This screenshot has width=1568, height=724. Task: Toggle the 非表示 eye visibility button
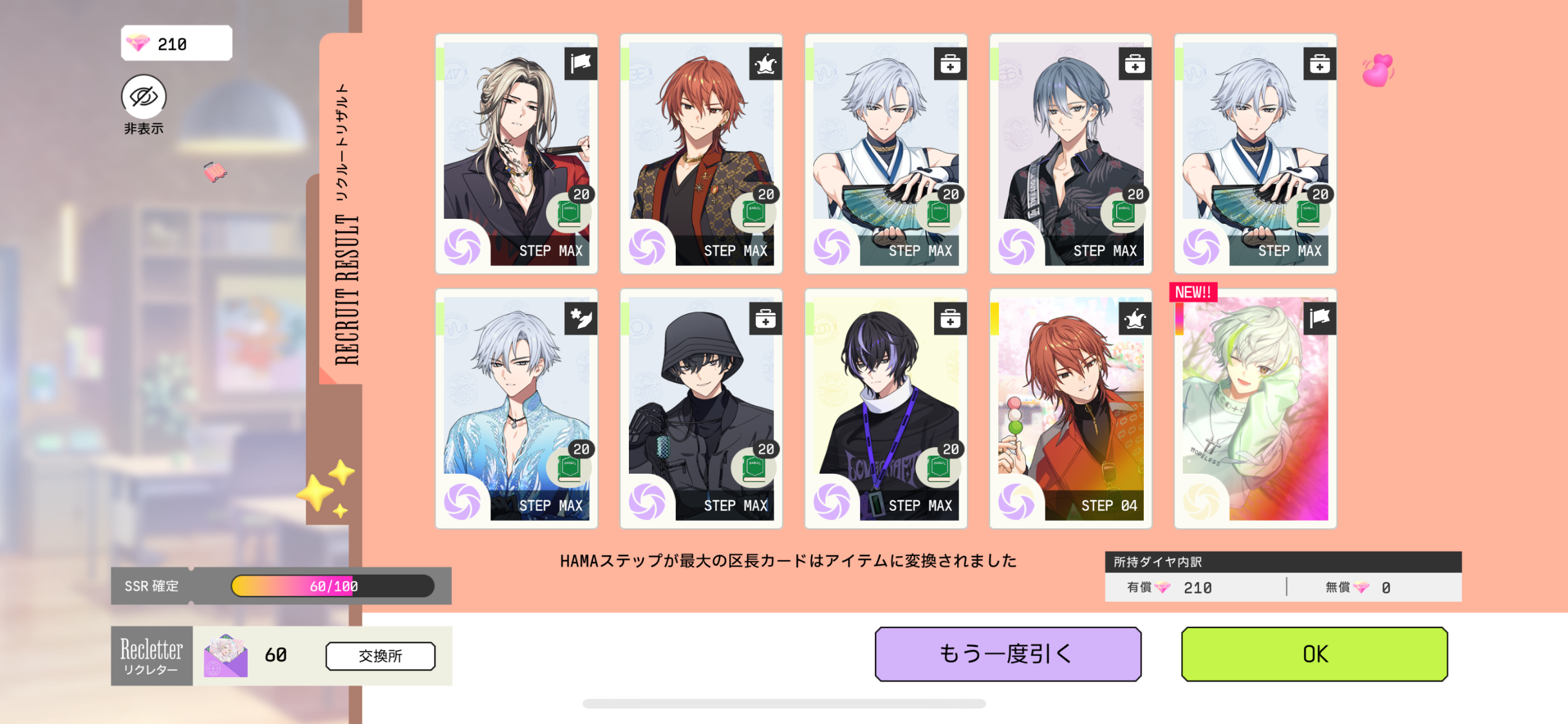pos(144,97)
